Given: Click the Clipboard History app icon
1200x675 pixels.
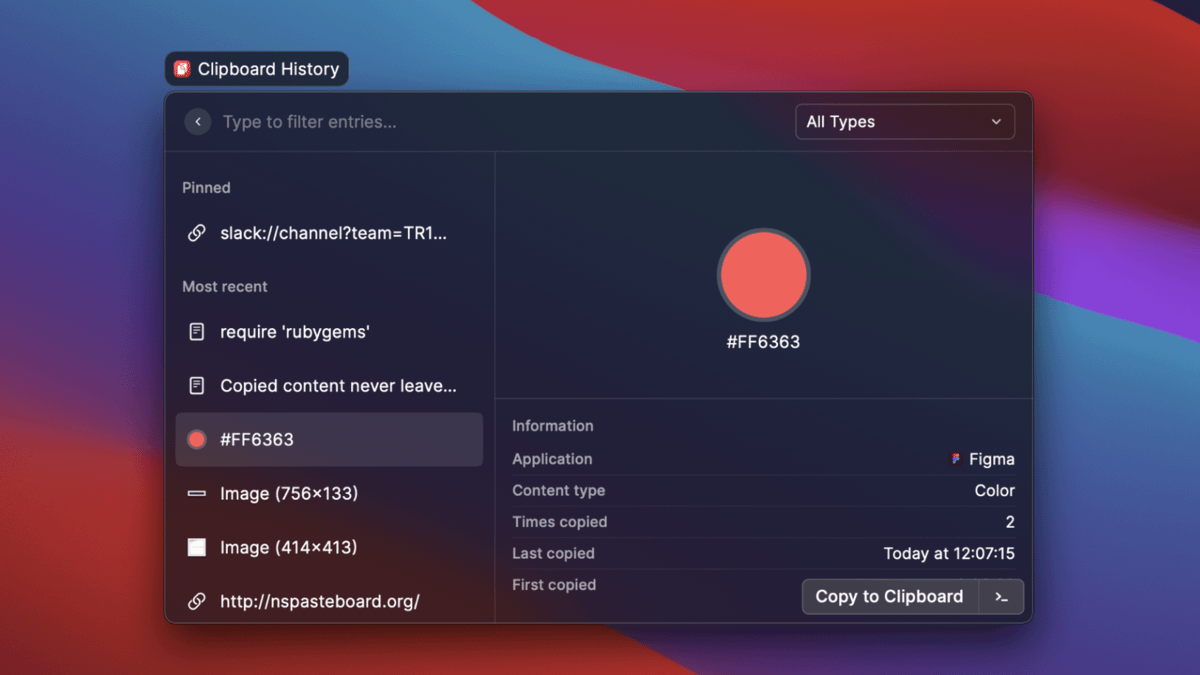Looking at the screenshot, I should tap(182, 69).
